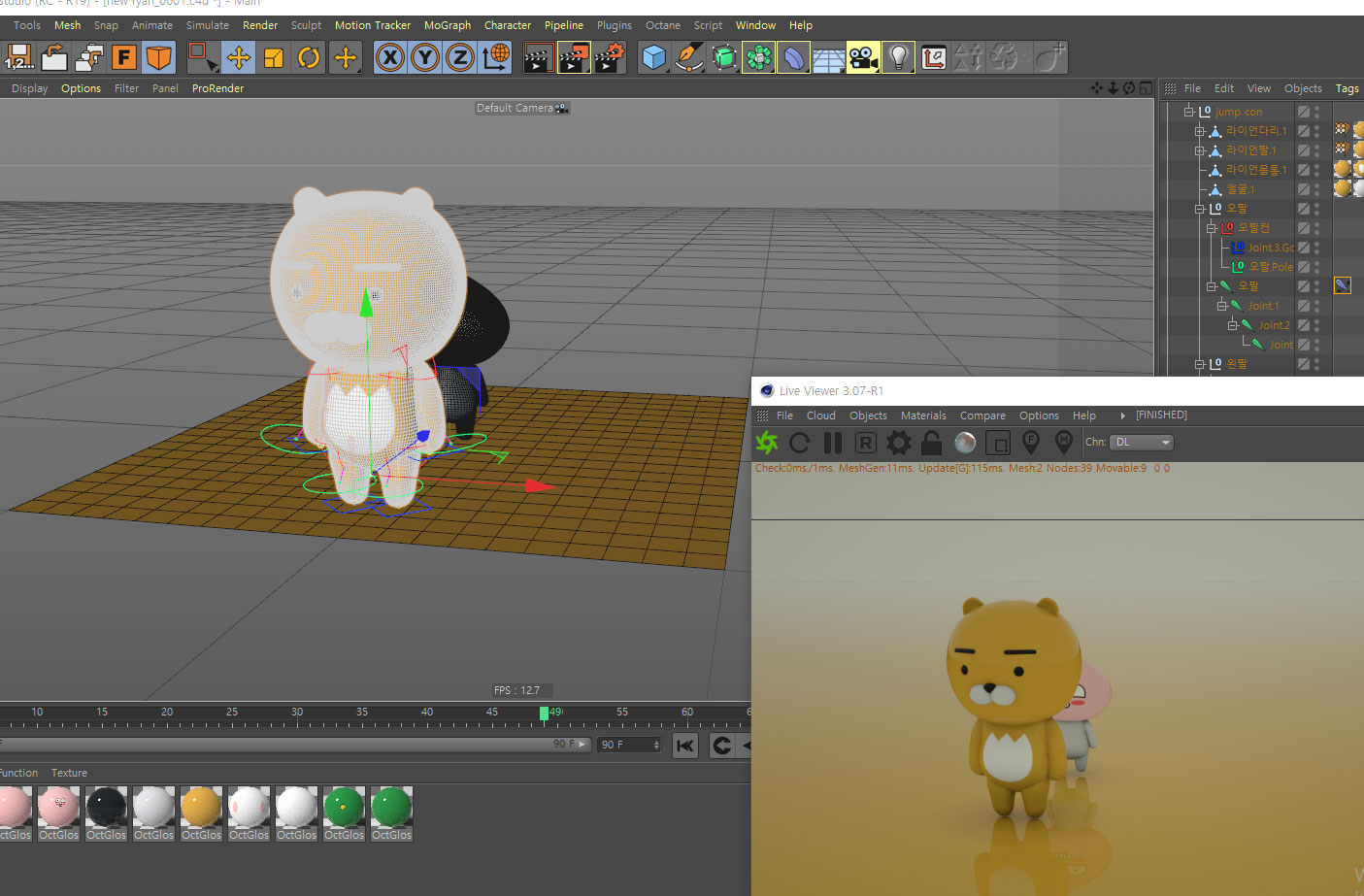Viewport: 1364px width, 896px height.
Task: Select the Rotate tool
Action: 309,58
